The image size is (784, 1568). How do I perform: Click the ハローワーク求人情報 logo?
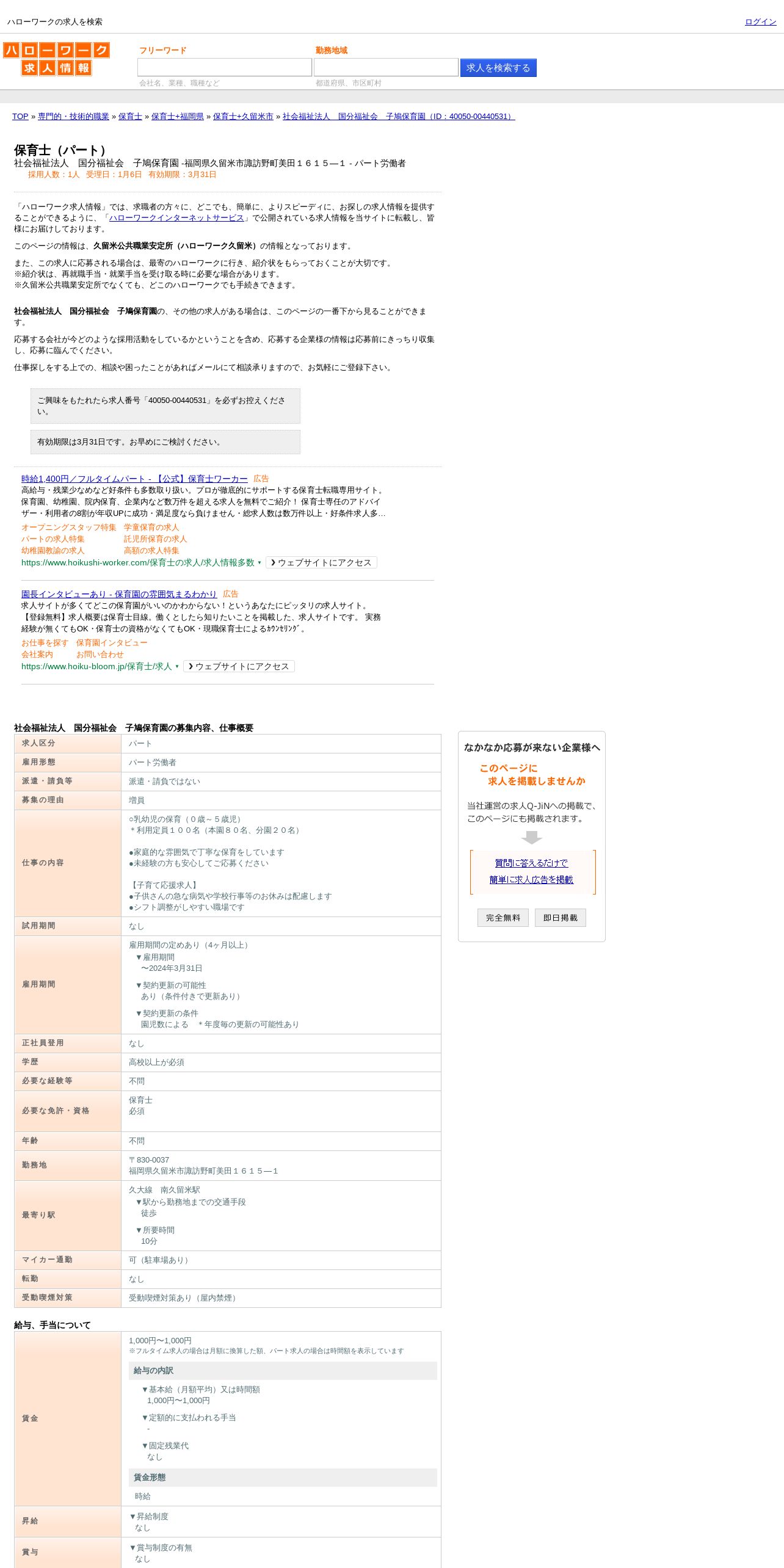[x=56, y=59]
